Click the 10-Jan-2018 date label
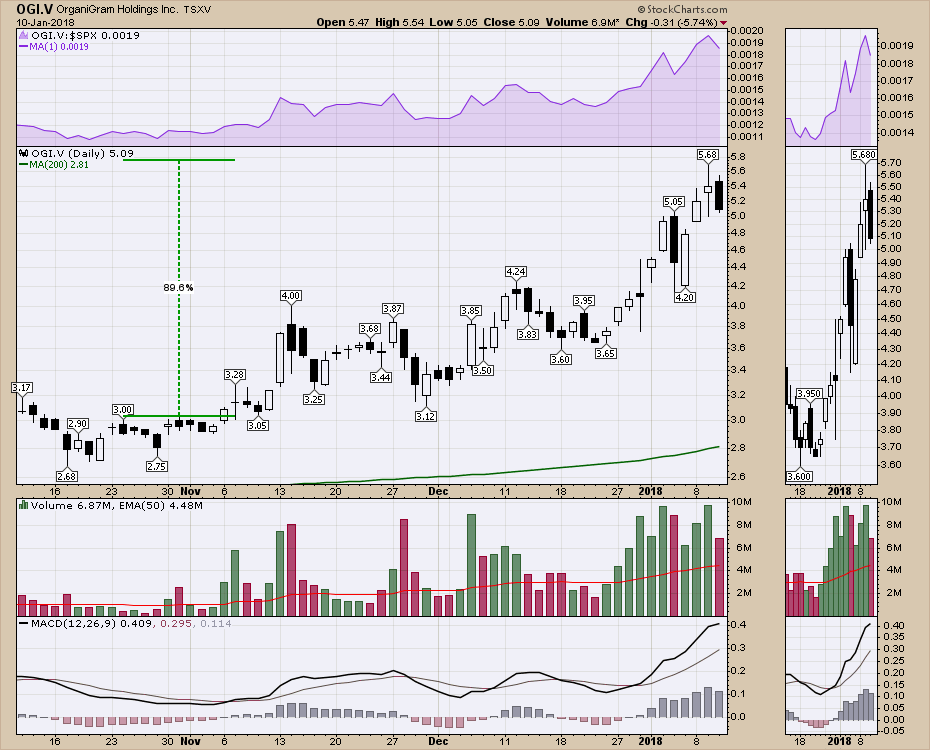Screen dimensions: 930x750 [x=45, y=23]
